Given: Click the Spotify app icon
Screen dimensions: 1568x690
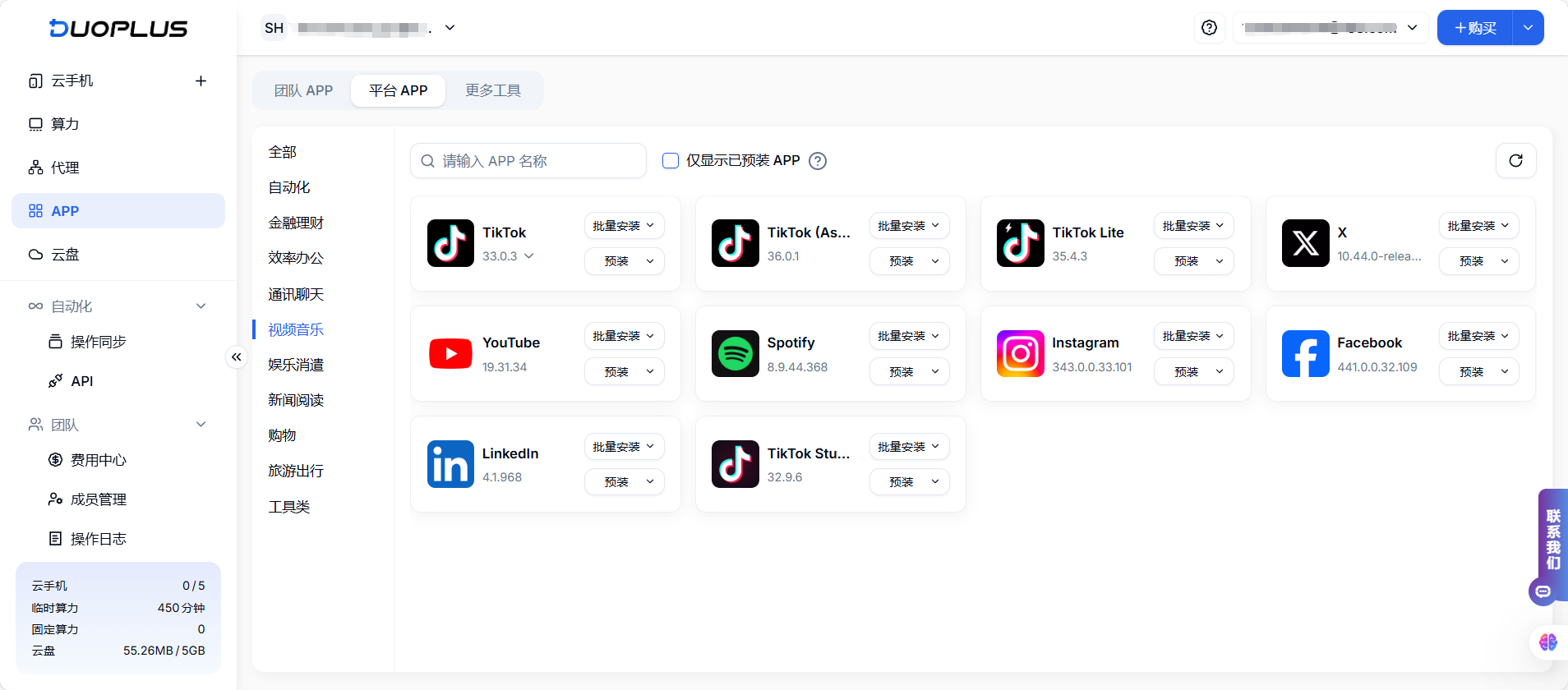Looking at the screenshot, I should pyautogui.click(x=735, y=354).
